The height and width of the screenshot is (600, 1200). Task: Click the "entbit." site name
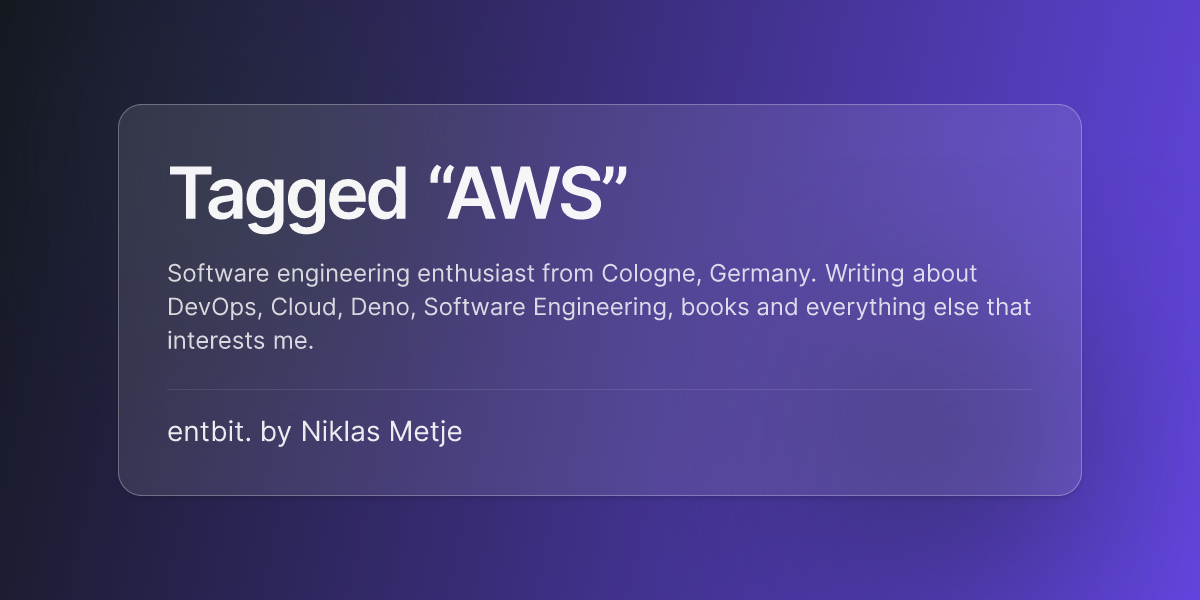pyautogui.click(x=210, y=433)
